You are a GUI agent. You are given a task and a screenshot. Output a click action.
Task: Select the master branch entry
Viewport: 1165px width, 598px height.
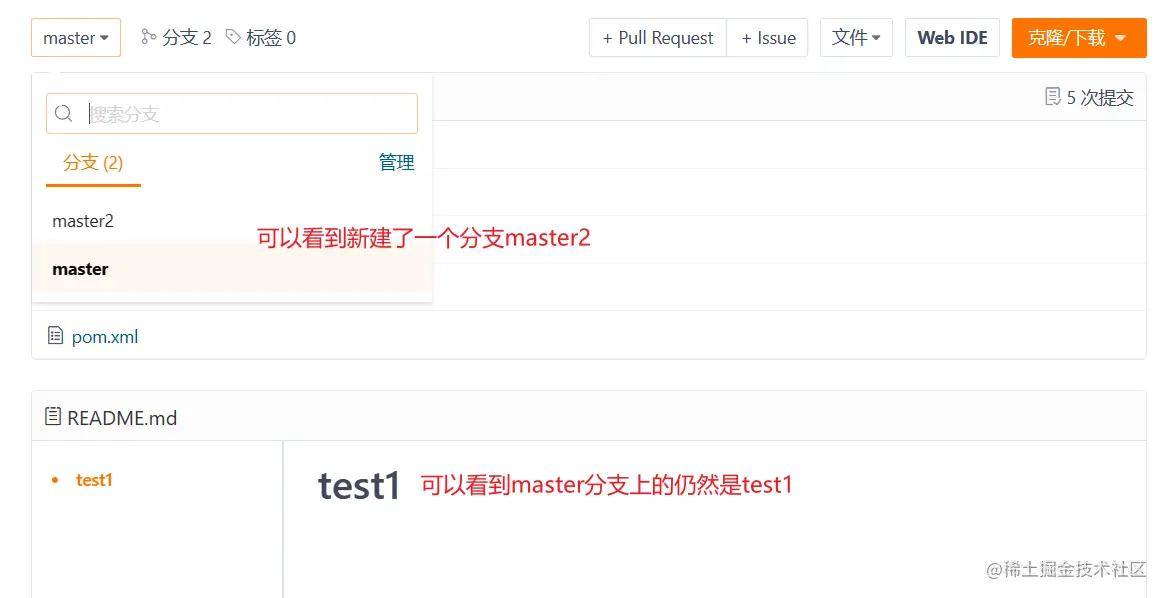click(232, 269)
